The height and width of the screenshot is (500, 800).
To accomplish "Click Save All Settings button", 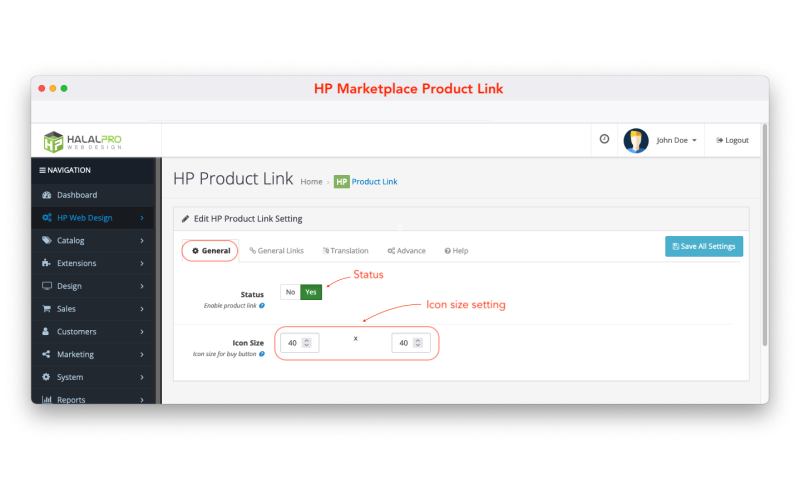I will (704, 246).
